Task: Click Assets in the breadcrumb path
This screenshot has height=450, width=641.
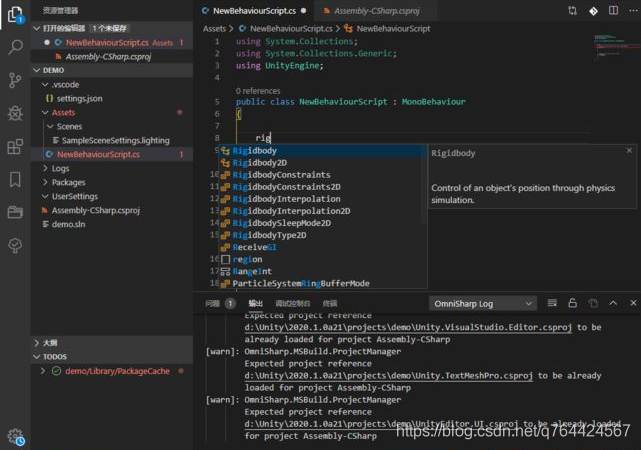Action: tap(214, 29)
